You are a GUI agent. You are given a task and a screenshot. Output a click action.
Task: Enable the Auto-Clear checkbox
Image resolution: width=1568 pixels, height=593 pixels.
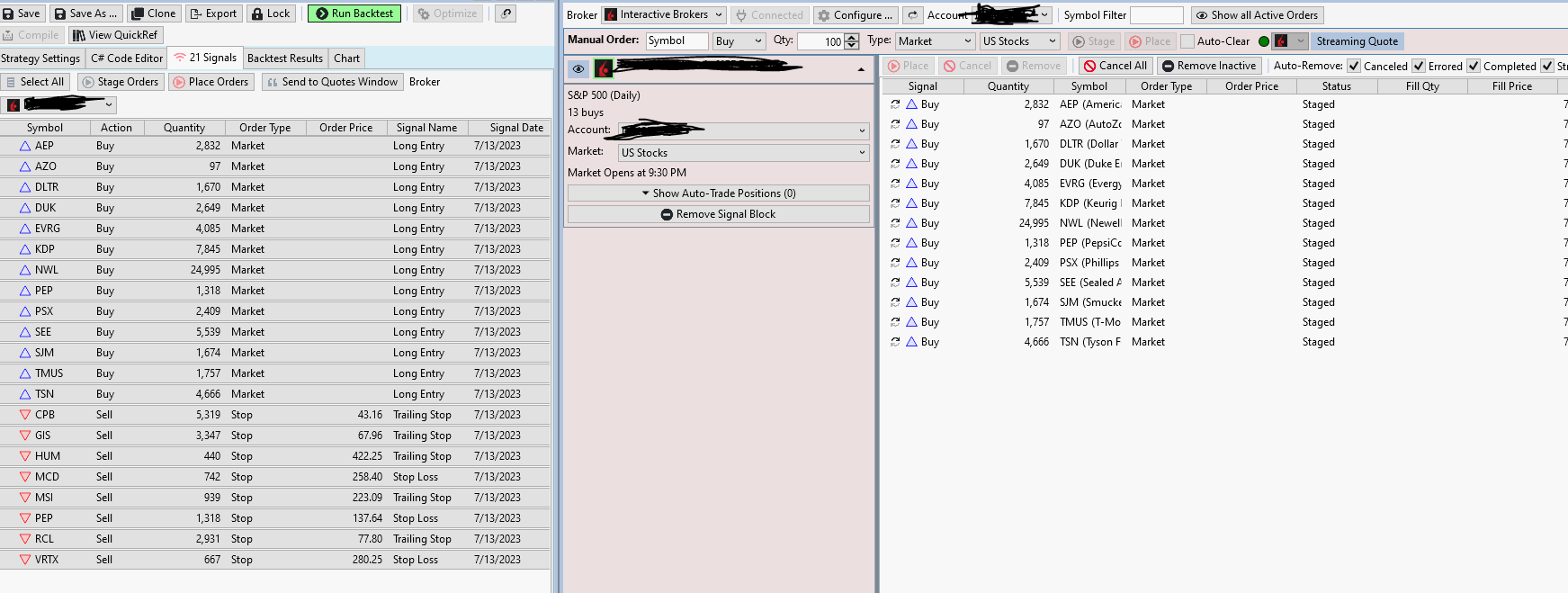click(1187, 41)
